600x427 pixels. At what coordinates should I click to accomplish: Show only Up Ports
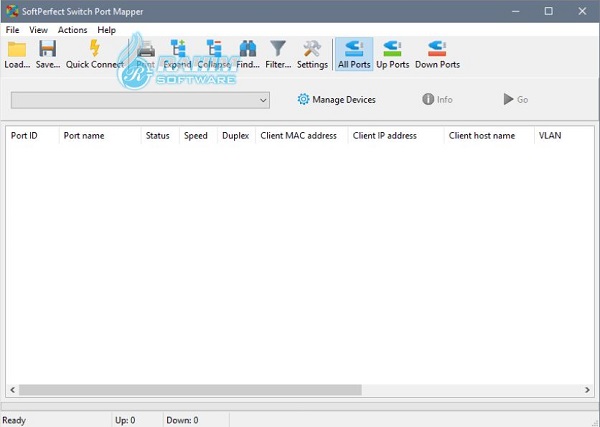click(393, 54)
